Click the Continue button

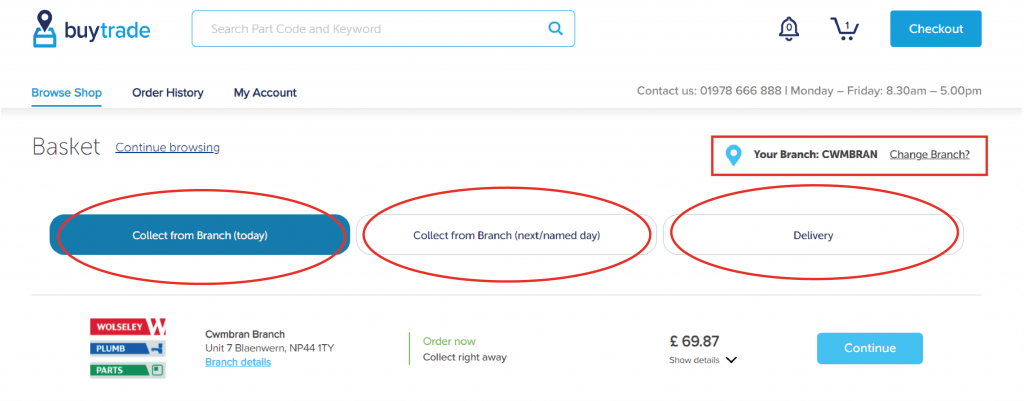[x=870, y=348]
